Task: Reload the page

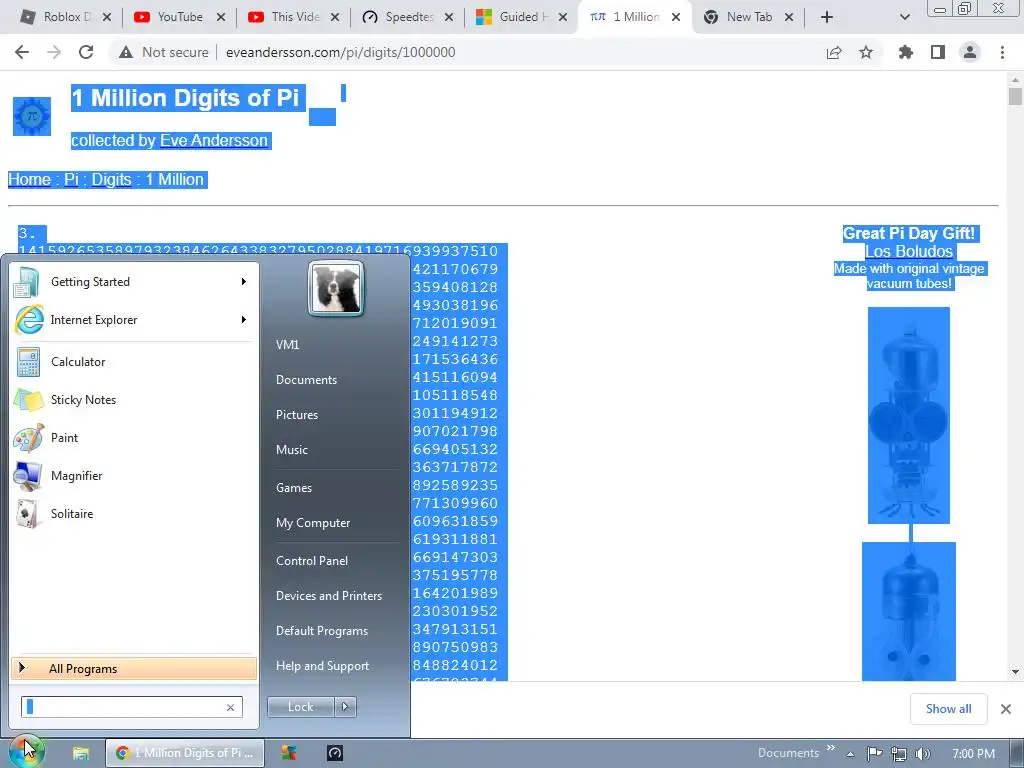Action: click(86, 52)
